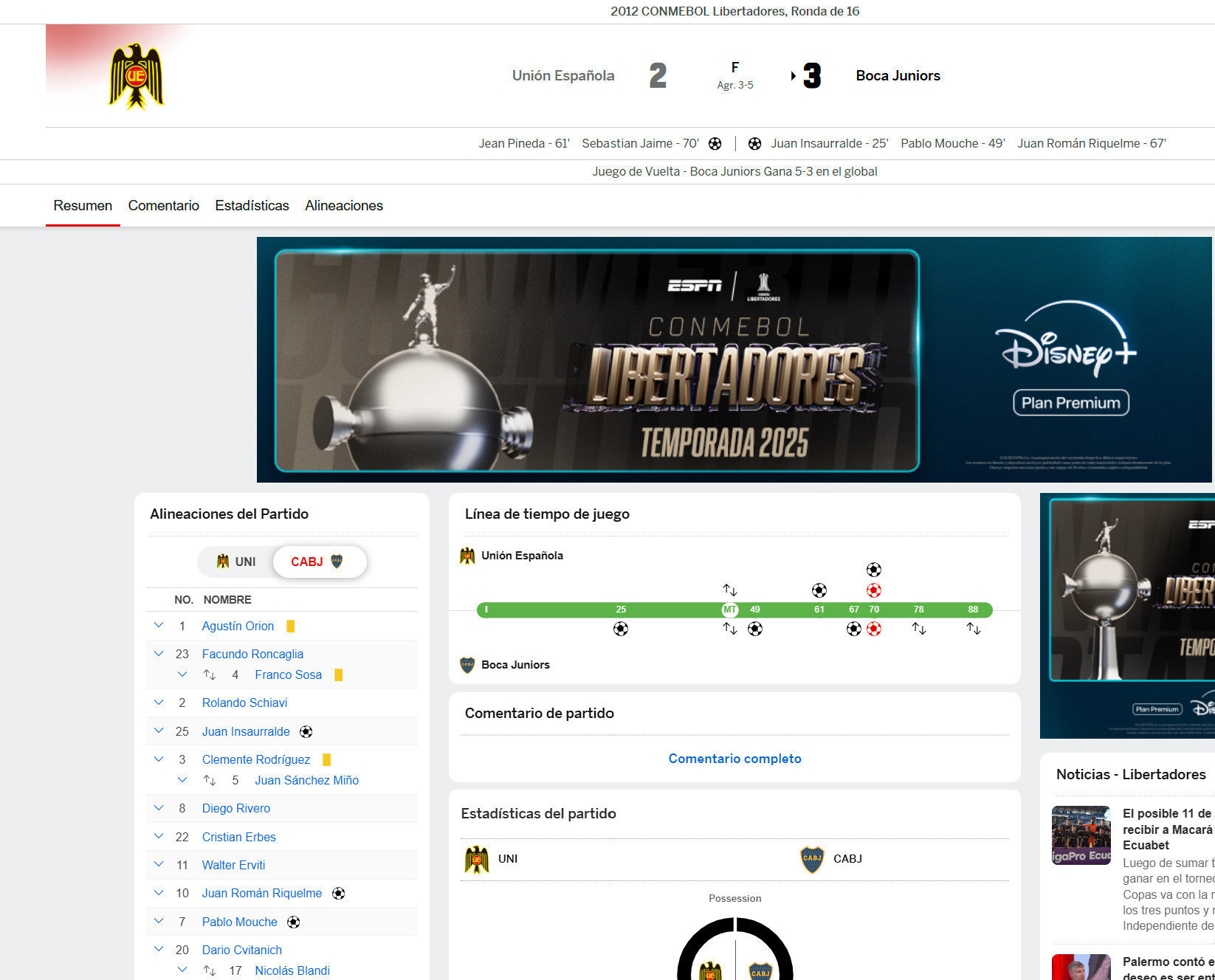The height and width of the screenshot is (980, 1215).
Task: Expand Rolando Schiavi's row chevron
Action: pyautogui.click(x=159, y=702)
